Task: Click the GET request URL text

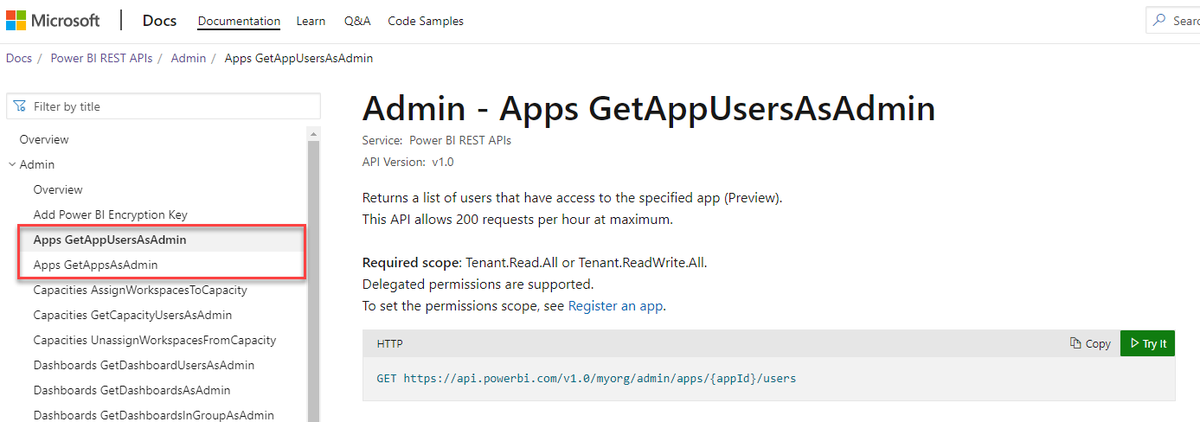Action: tap(586, 379)
